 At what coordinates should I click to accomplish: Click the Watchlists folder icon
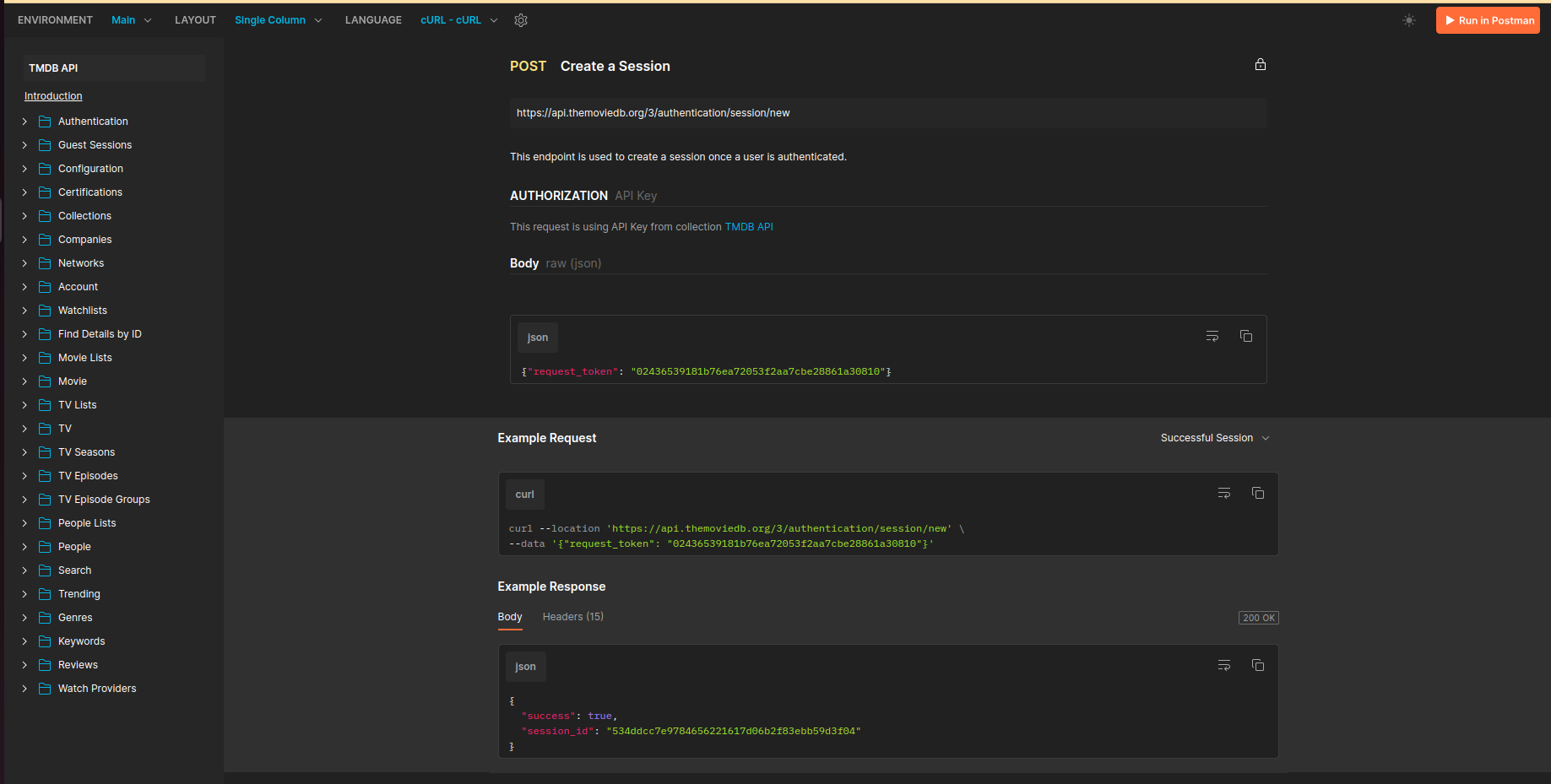[45, 311]
